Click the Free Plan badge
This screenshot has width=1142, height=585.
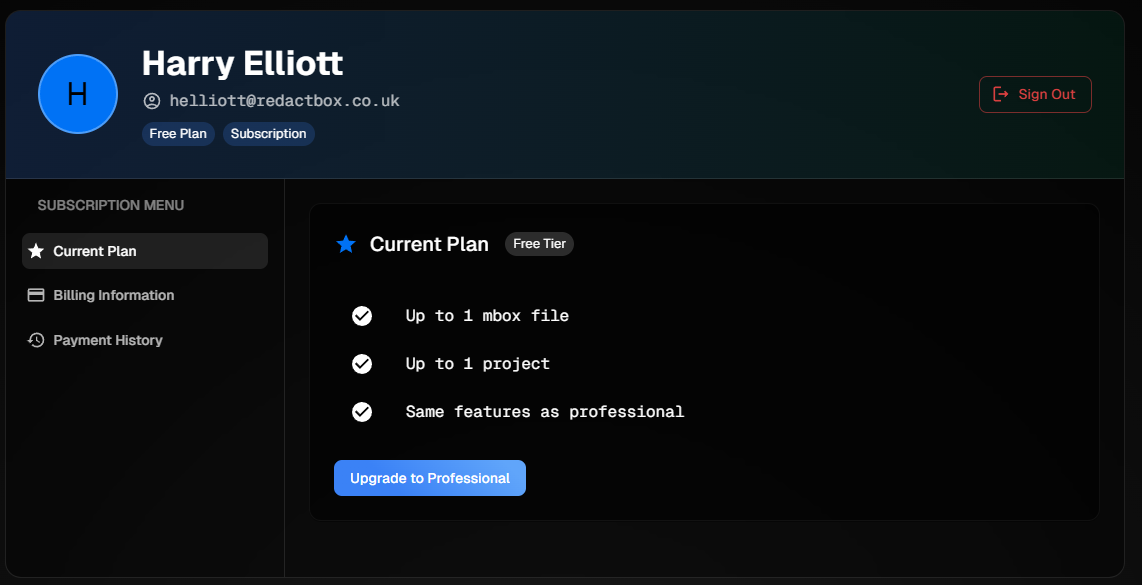click(178, 134)
